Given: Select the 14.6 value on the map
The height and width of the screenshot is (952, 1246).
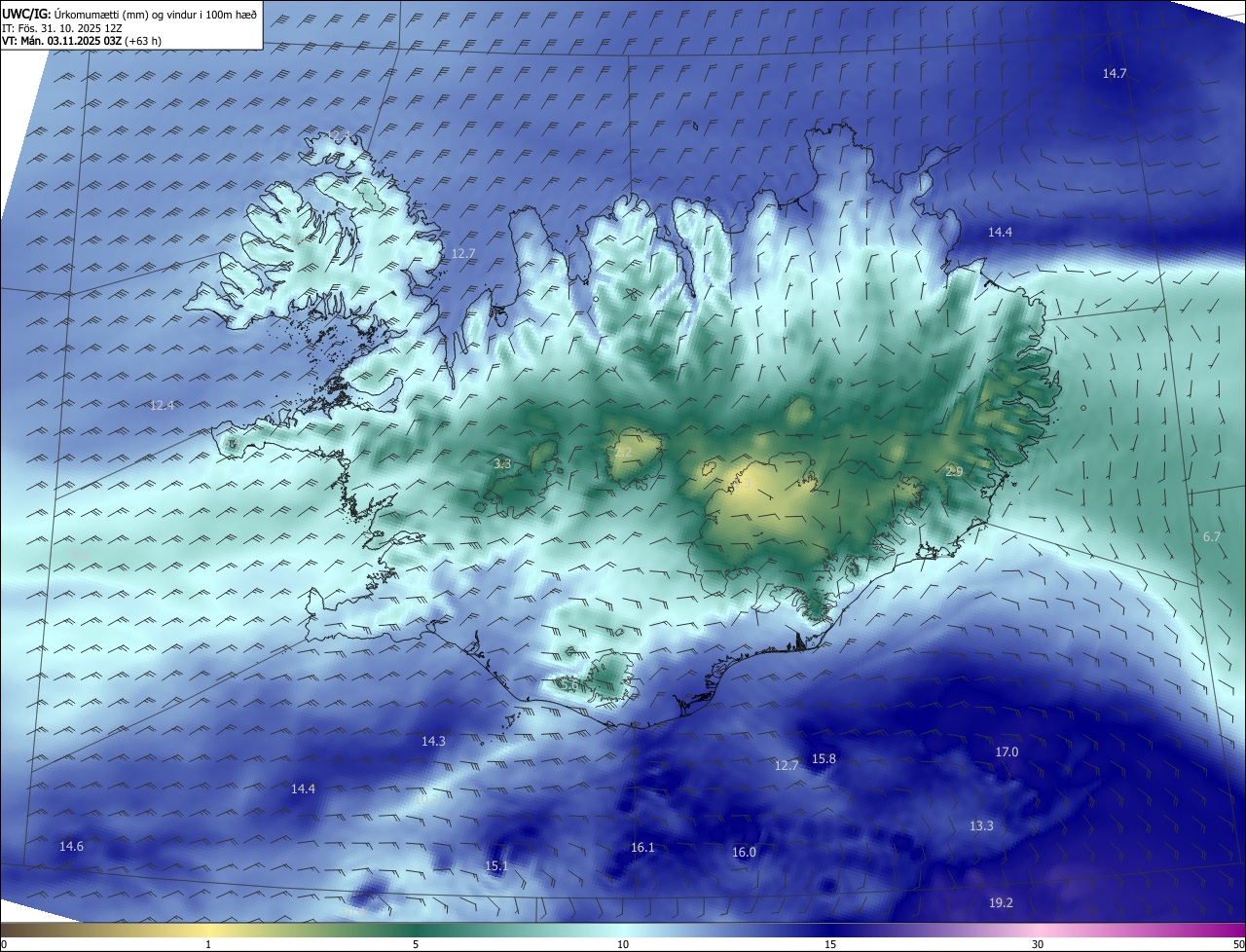Looking at the screenshot, I should click(71, 847).
